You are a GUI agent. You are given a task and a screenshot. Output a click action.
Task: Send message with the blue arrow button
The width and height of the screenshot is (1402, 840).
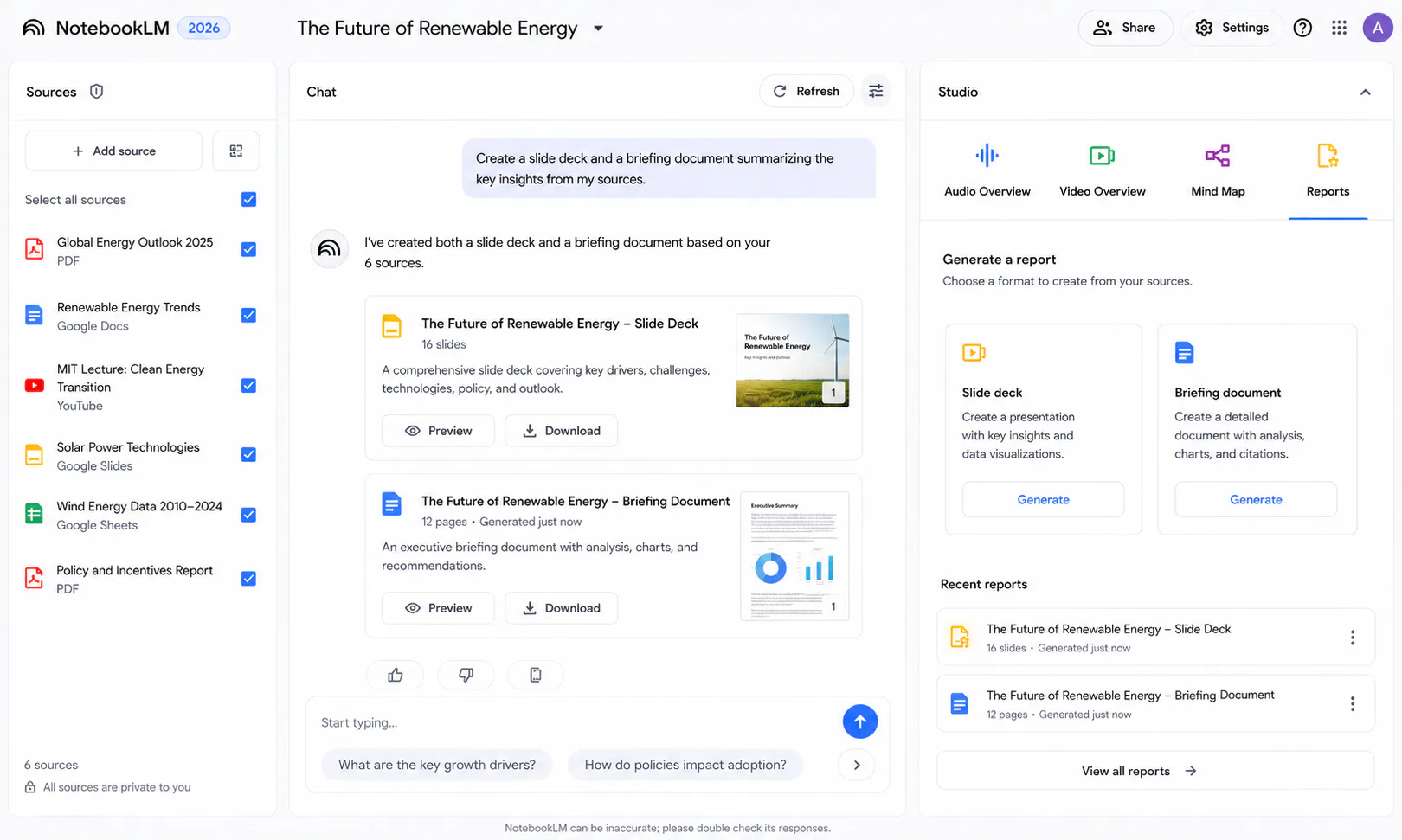click(860, 721)
